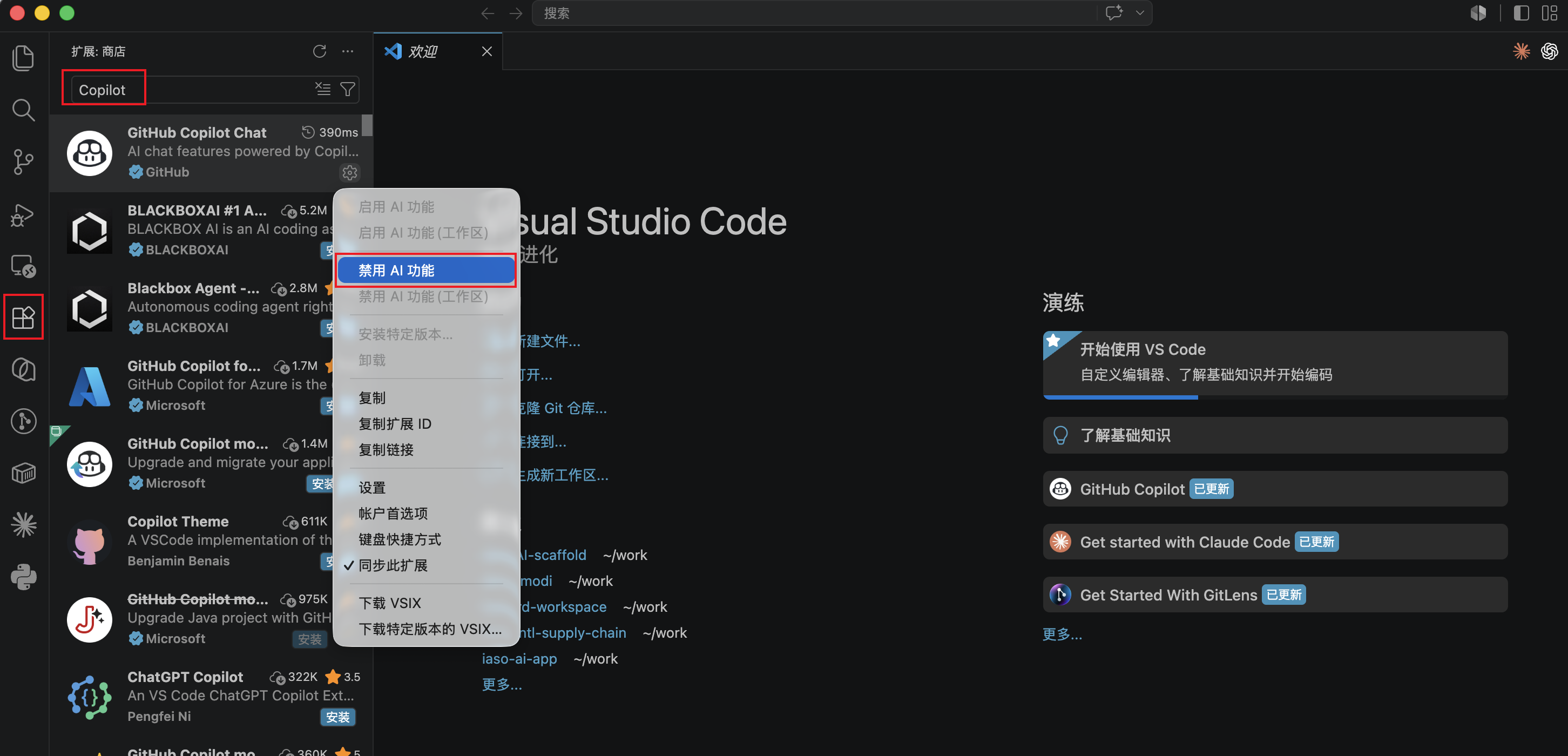Click the 更多... link under walkthroughs

tap(1062, 634)
